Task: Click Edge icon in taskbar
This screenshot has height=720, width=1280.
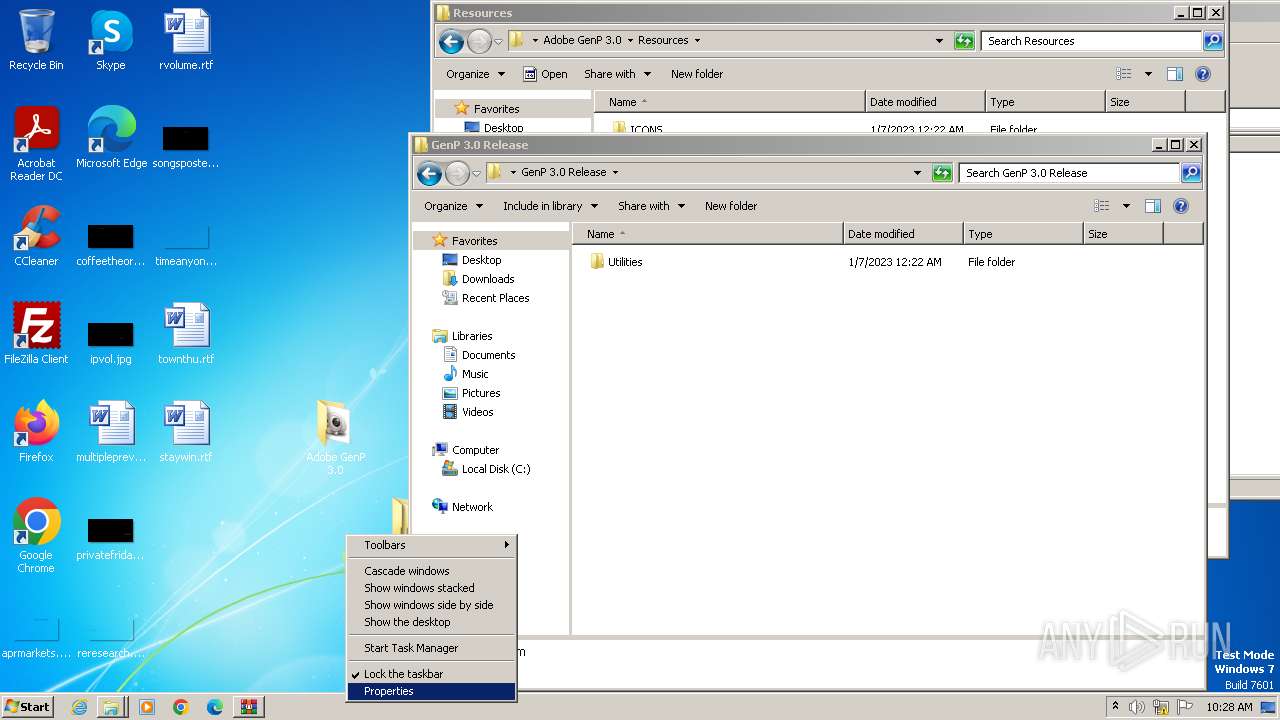Action: point(215,707)
